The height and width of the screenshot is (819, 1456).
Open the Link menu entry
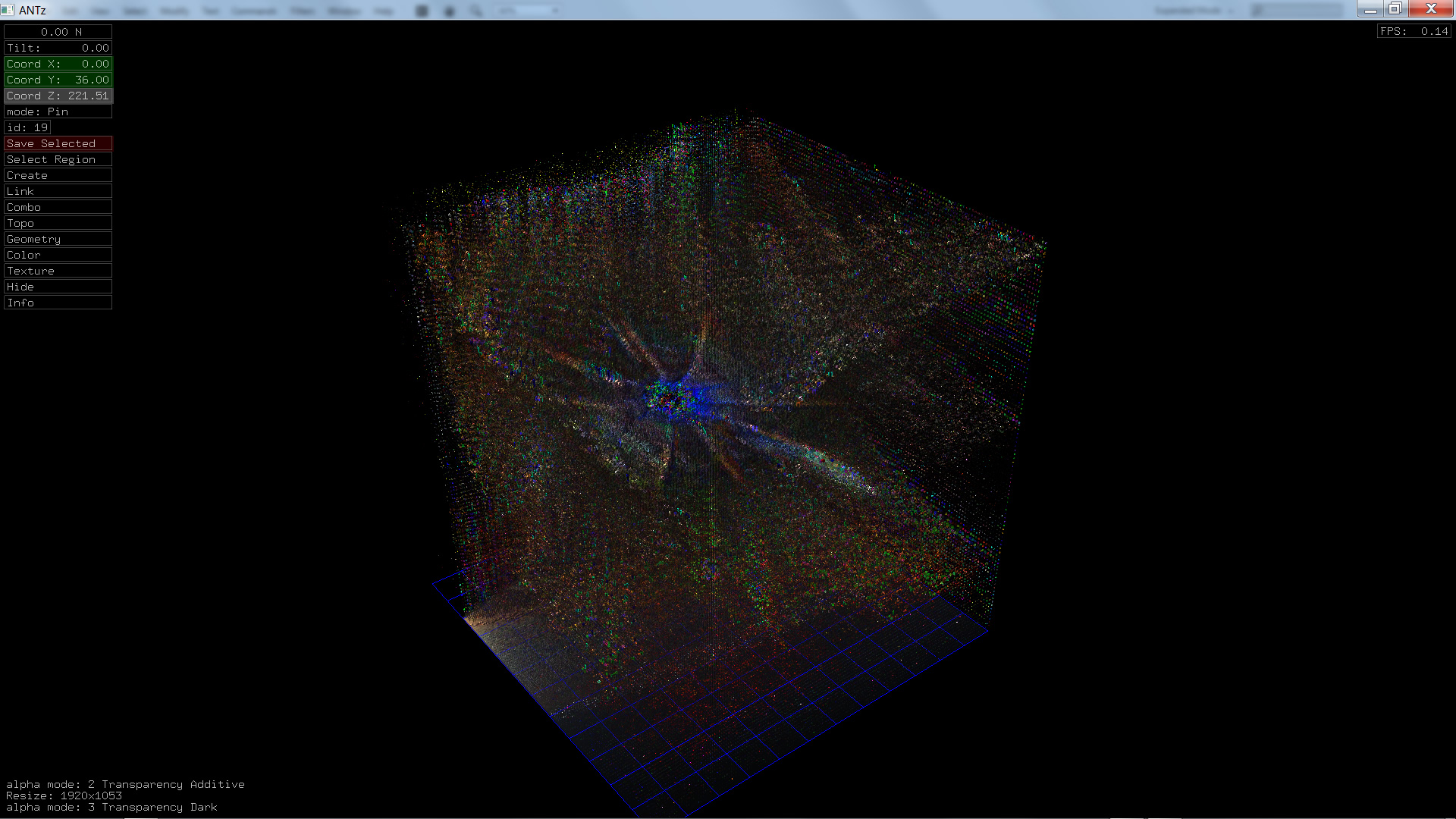(x=58, y=191)
